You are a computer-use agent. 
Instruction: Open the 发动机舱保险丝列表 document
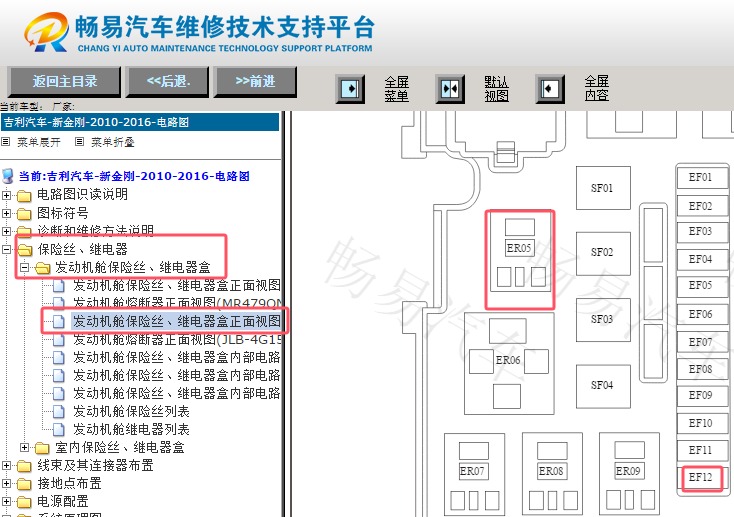click(131, 411)
